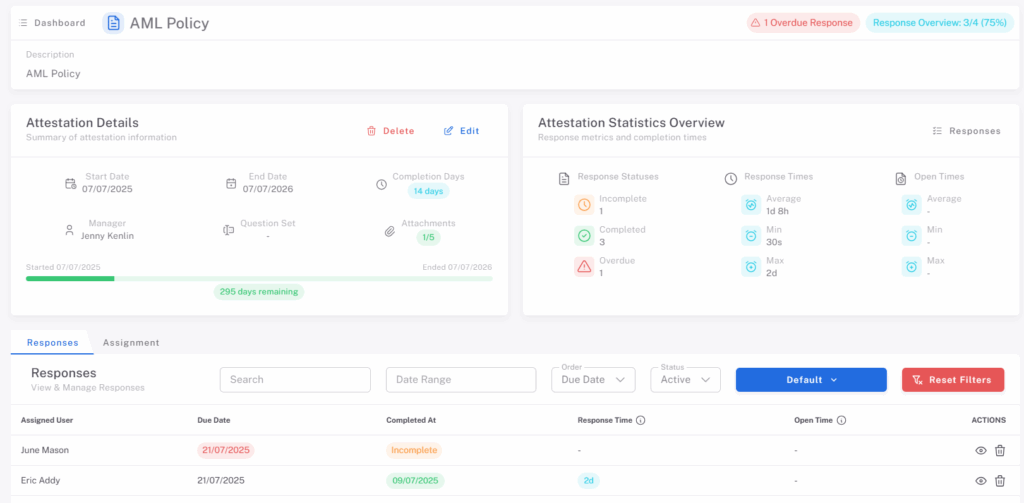Click the Assigned User column header
This screenshot has height=503, width=1024.
click(47, 421)
